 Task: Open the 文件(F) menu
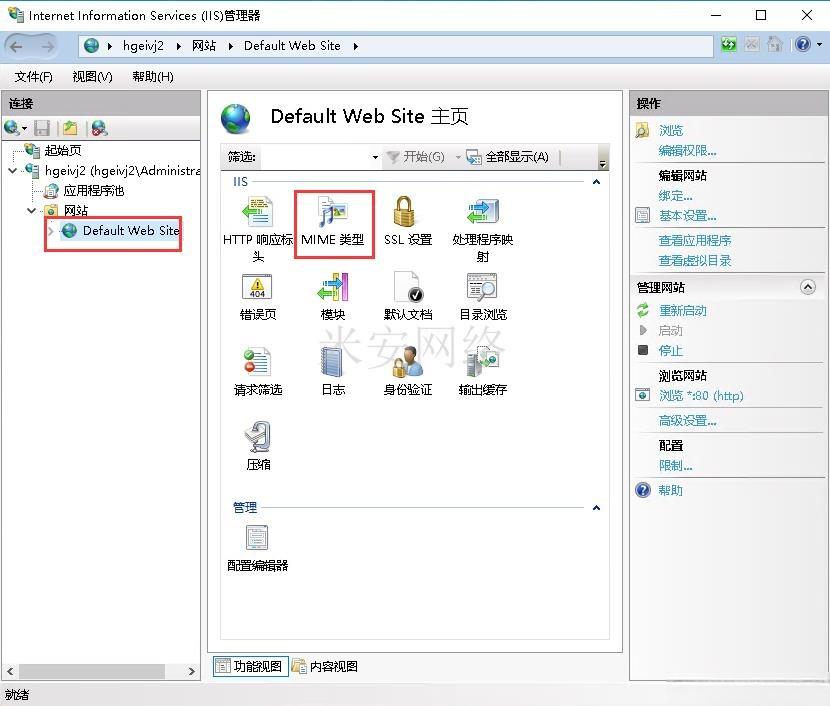tap(33, 77)
